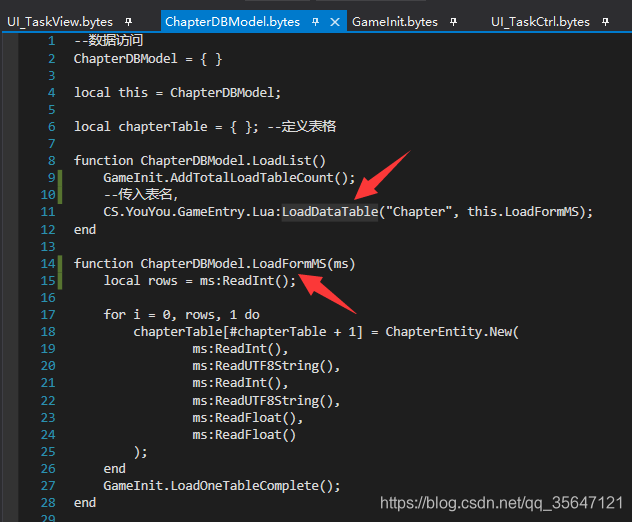
Task: Pin the ChapterDBModel.bytes tab
Action: coord(316,22)
